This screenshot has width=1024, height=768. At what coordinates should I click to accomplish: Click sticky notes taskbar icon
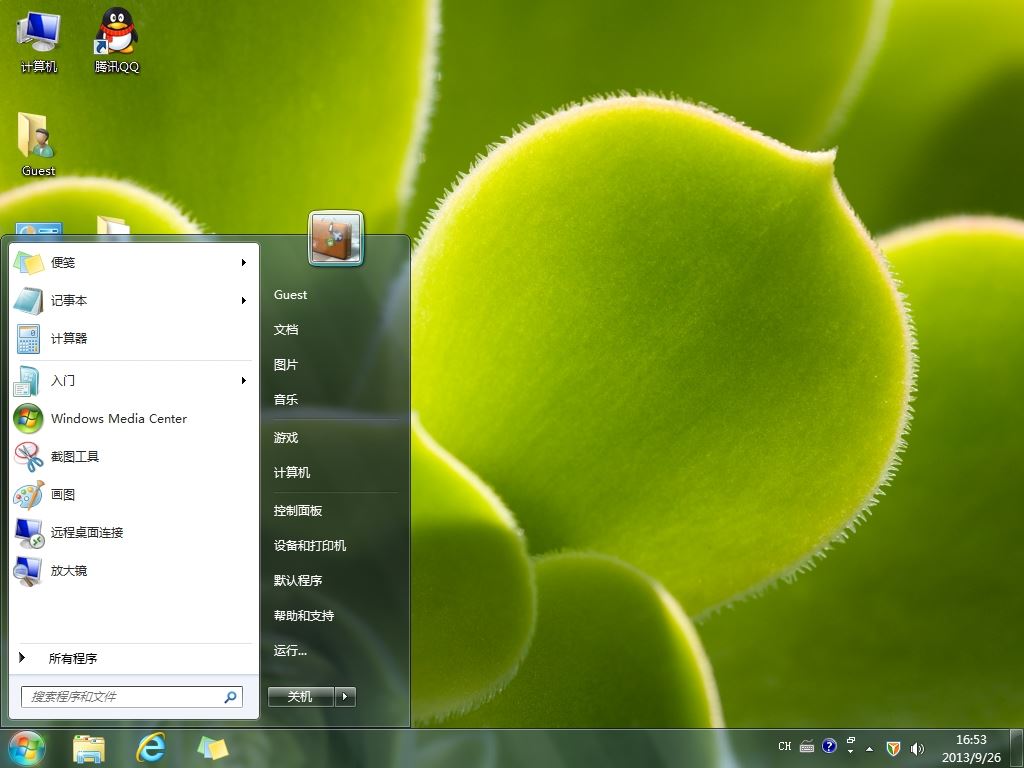[213, 749]
